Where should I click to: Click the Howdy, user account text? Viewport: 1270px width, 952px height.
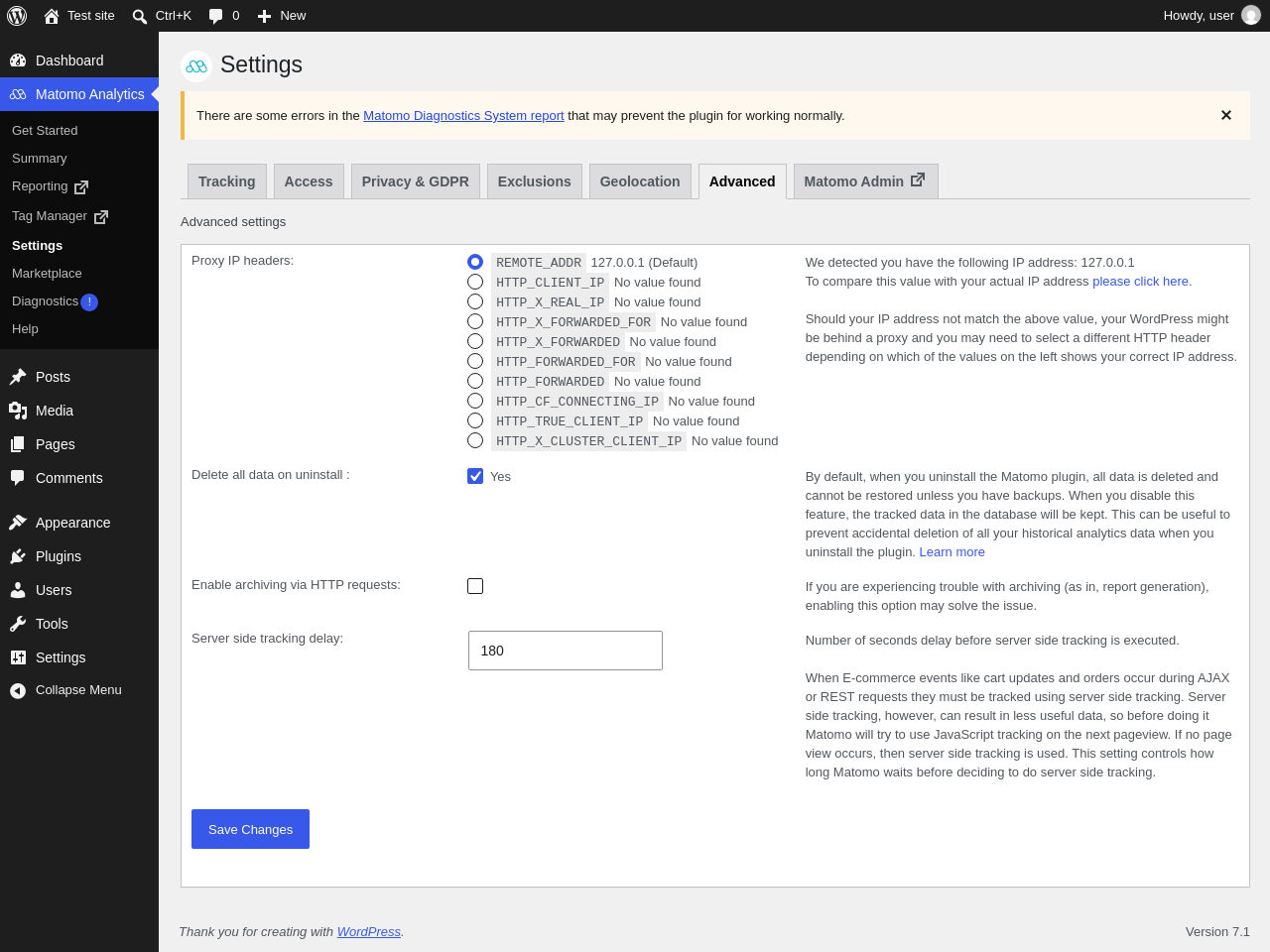pyautogui.click(x=1199, y=16)
